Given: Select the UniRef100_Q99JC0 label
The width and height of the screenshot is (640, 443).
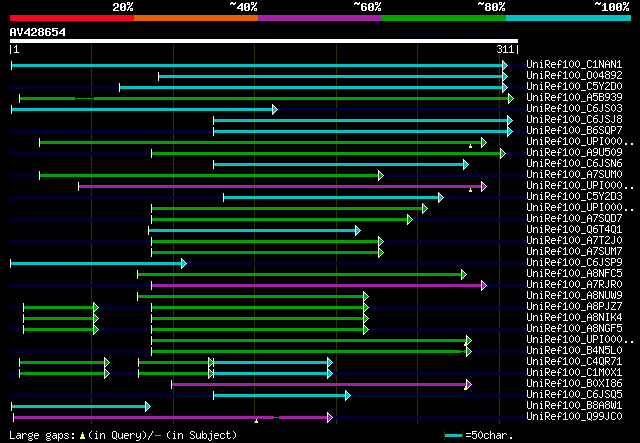Looking at the screenshot, I should [574, 417].
